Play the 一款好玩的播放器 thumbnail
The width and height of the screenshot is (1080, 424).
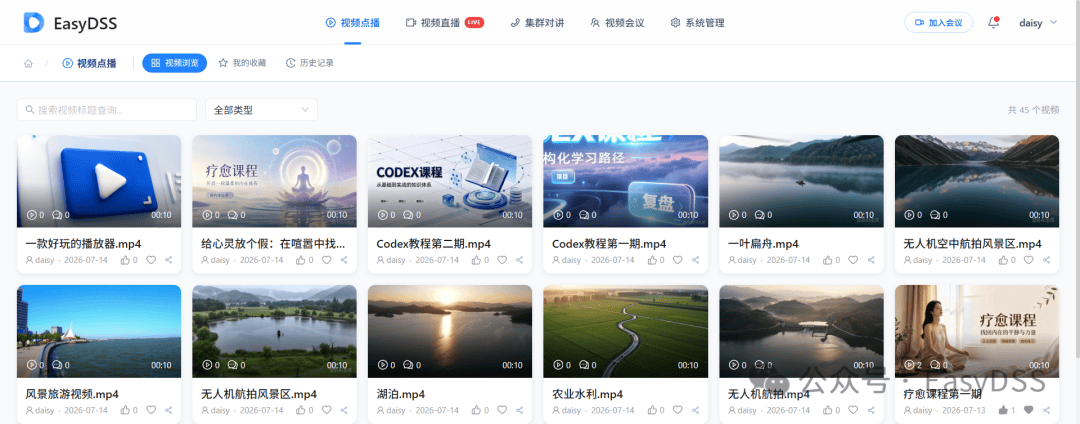(99, 181)
